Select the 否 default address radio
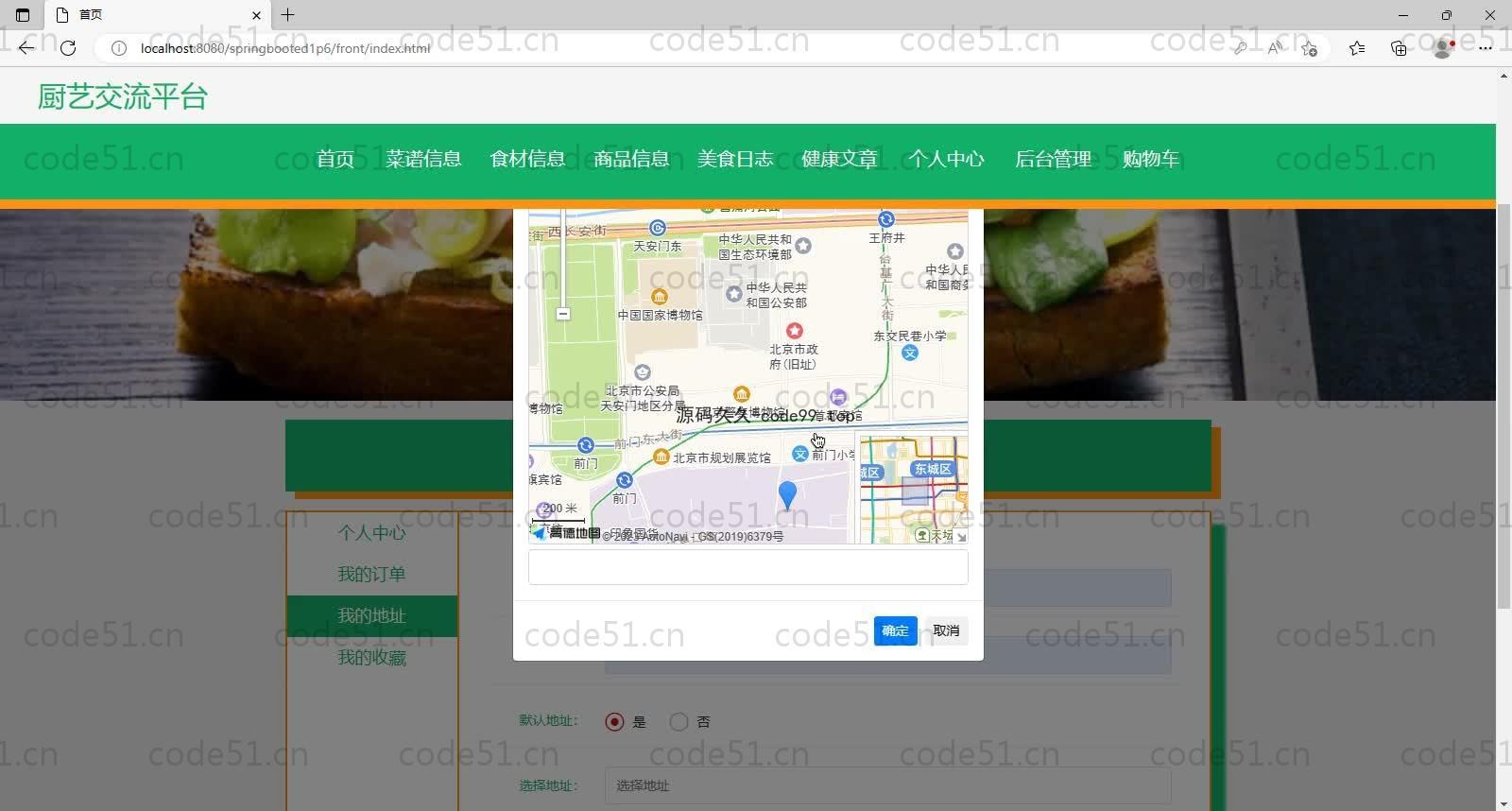This screenshot has height=811, width=1512. tap(679, 721)
